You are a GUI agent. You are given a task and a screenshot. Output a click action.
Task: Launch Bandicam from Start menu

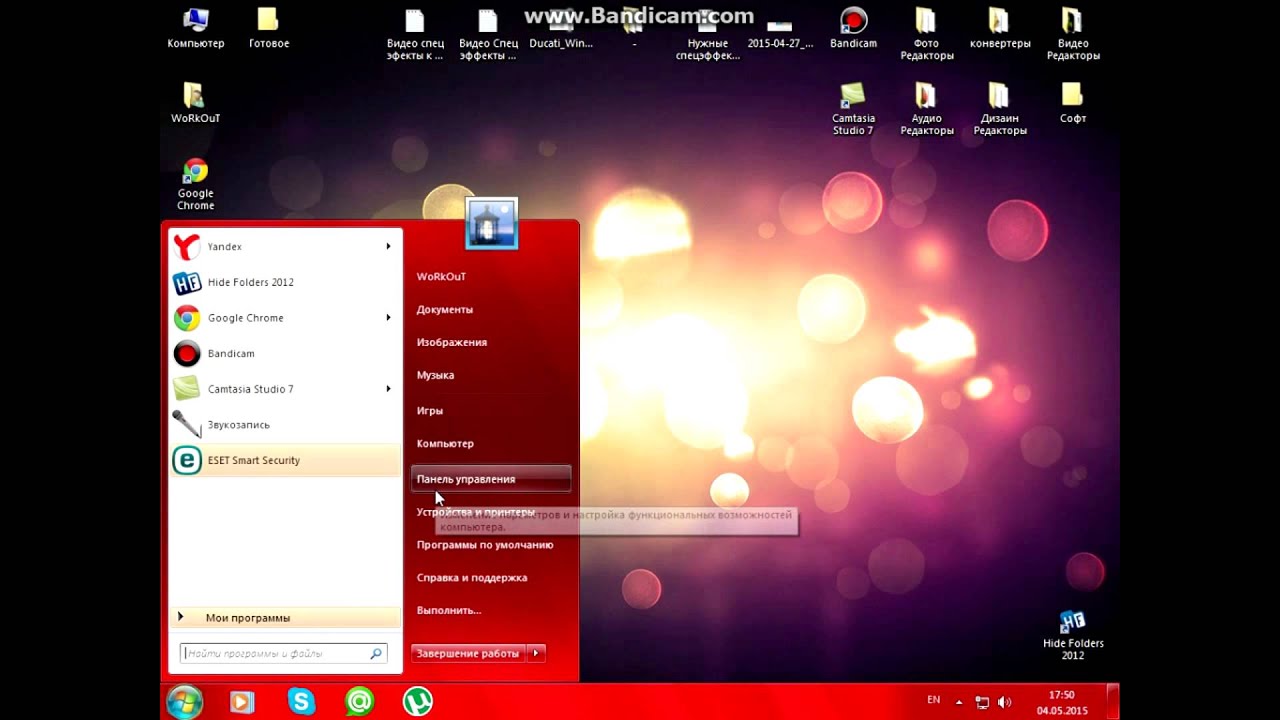[285, 353]
